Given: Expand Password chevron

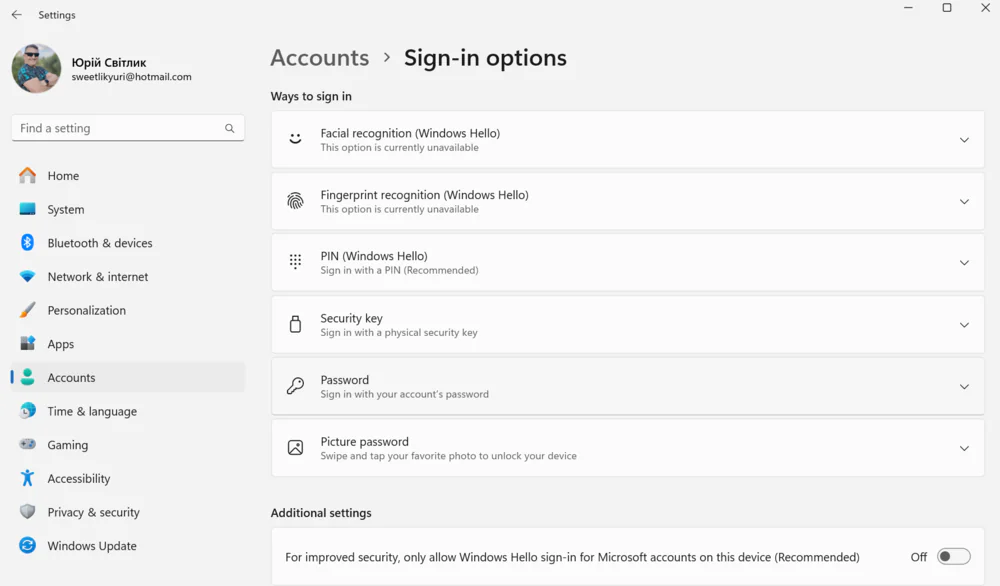Looking at the screenshot, I should point(964,386).
